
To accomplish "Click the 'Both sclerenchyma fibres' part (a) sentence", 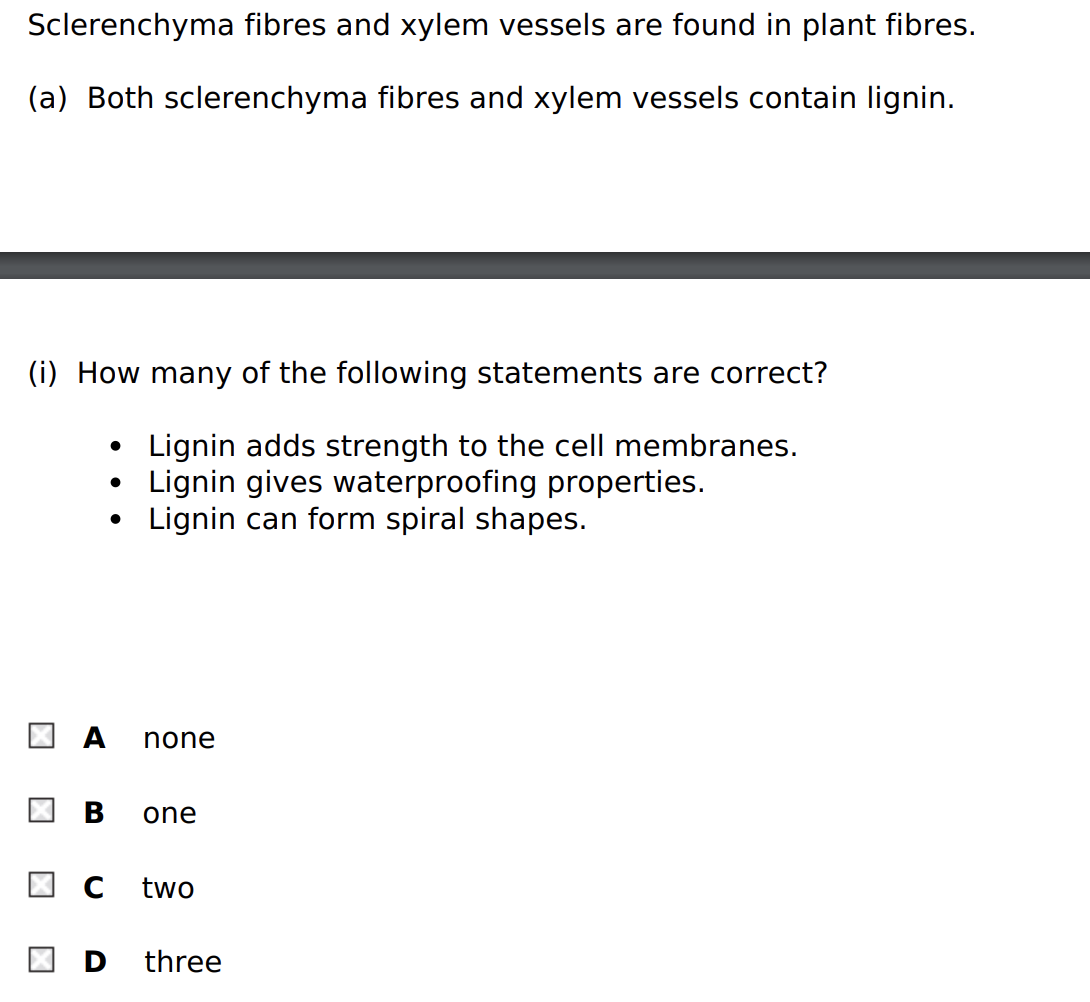I will 520,98.
